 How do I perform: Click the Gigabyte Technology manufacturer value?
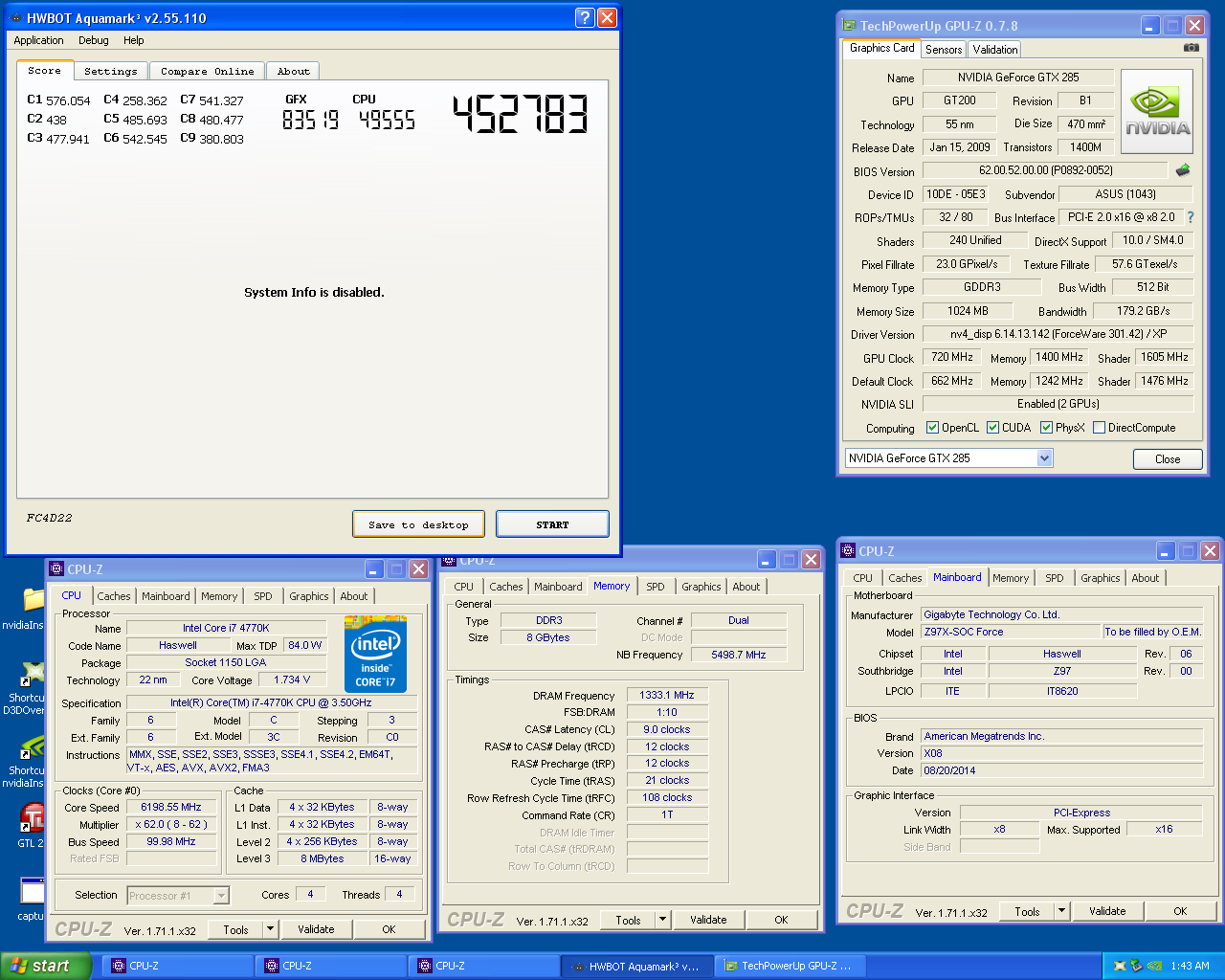pos(1061,614)
